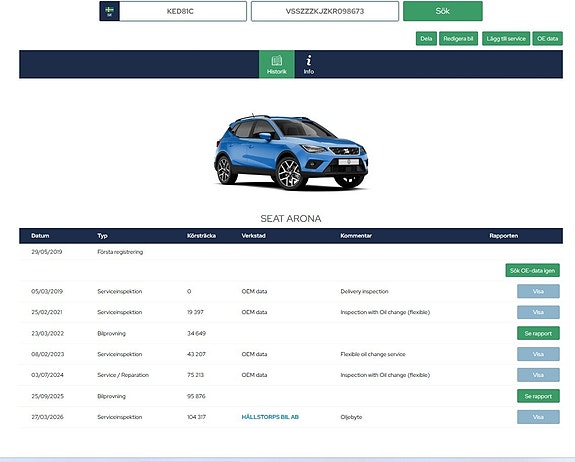Click the blue SEAT Arona car image
Screen dimensions: 575x462
[291, 152]
